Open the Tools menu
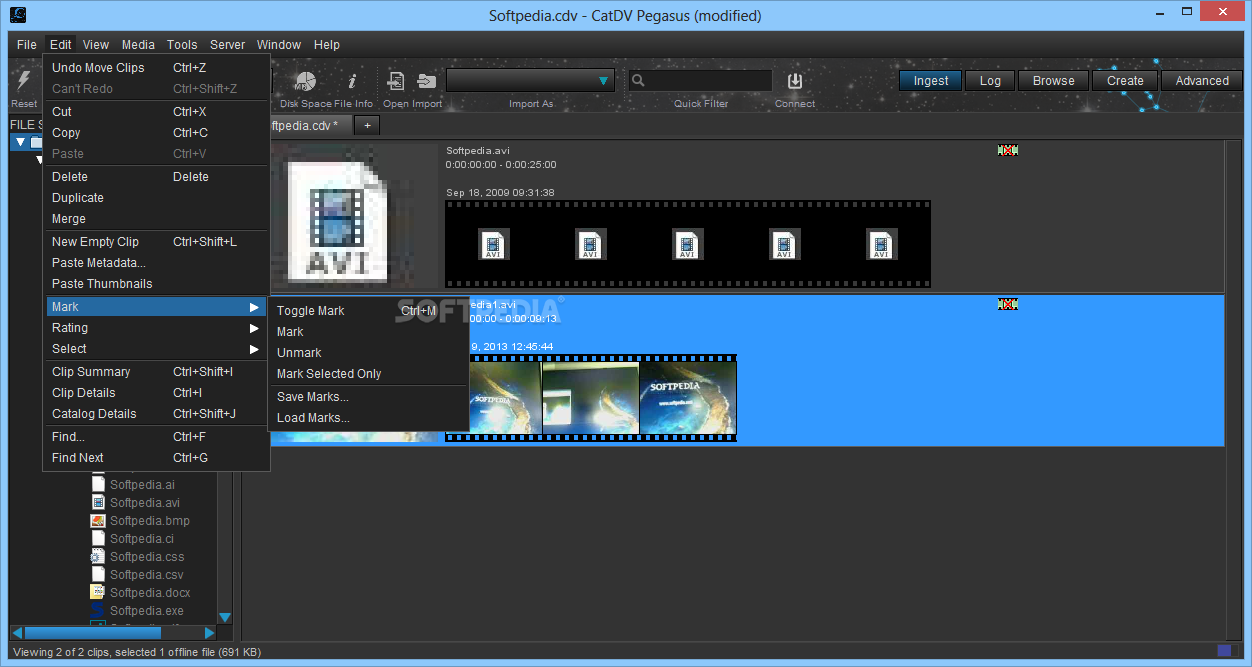Image resolution: width=1252 pixels, height=667 pixels. tap(182, 45)
